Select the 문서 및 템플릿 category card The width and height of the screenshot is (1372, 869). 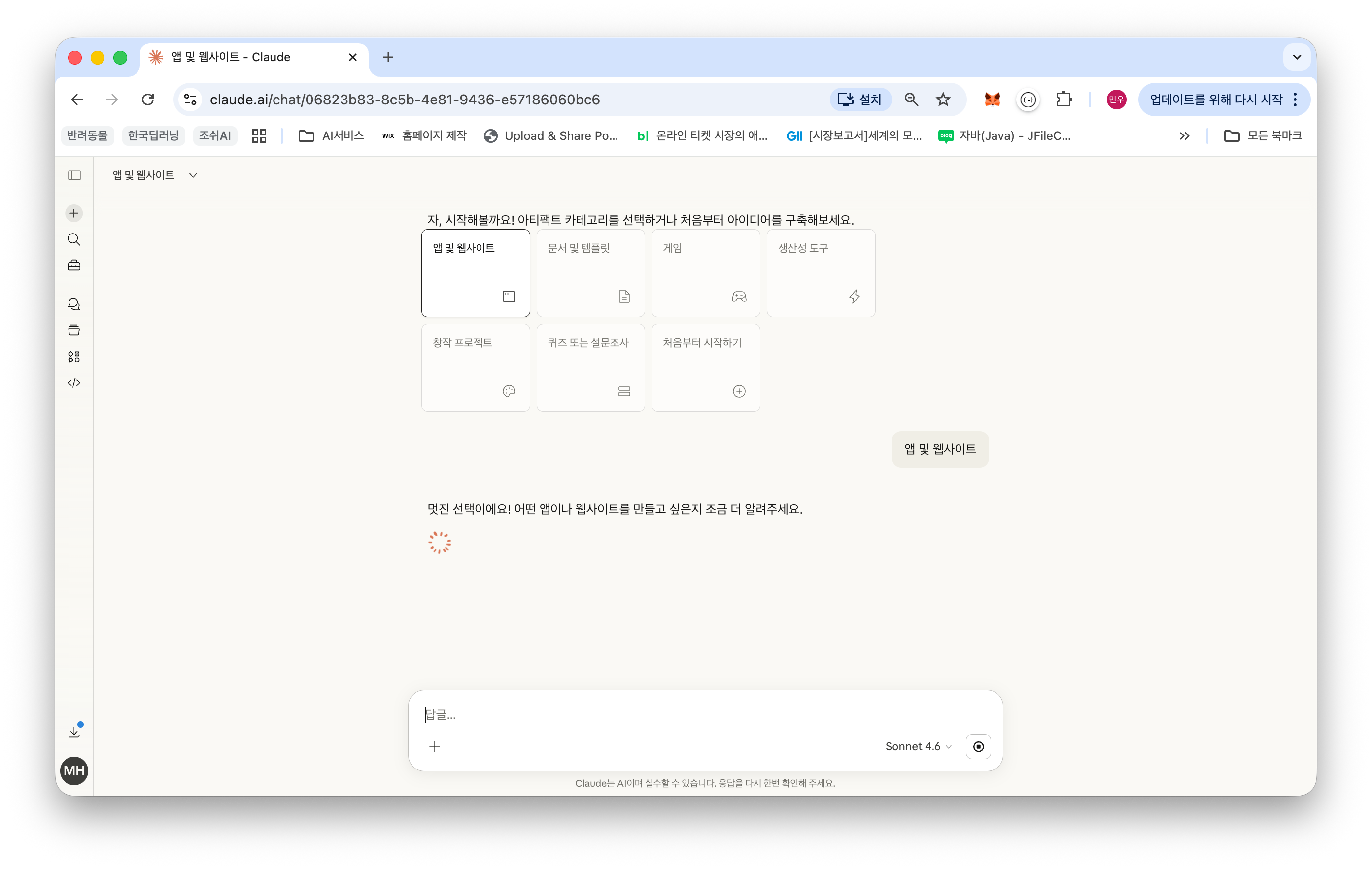(x=590, y=273)
